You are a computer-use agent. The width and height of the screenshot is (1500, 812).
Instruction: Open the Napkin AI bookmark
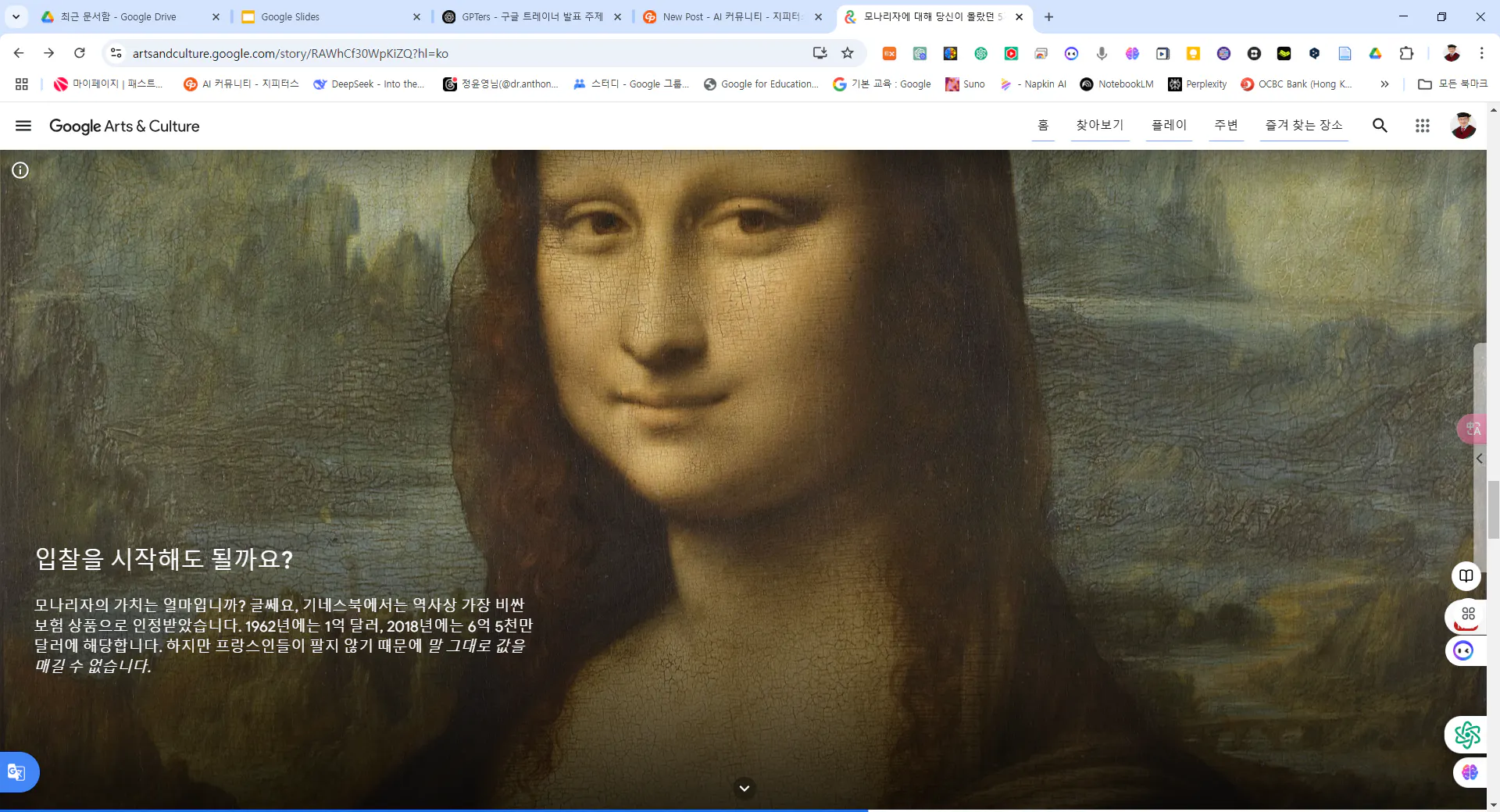point(1033,84)
